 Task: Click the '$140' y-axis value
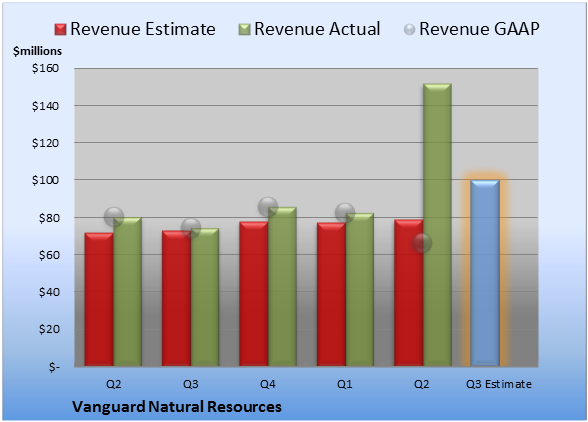[45, 106]
